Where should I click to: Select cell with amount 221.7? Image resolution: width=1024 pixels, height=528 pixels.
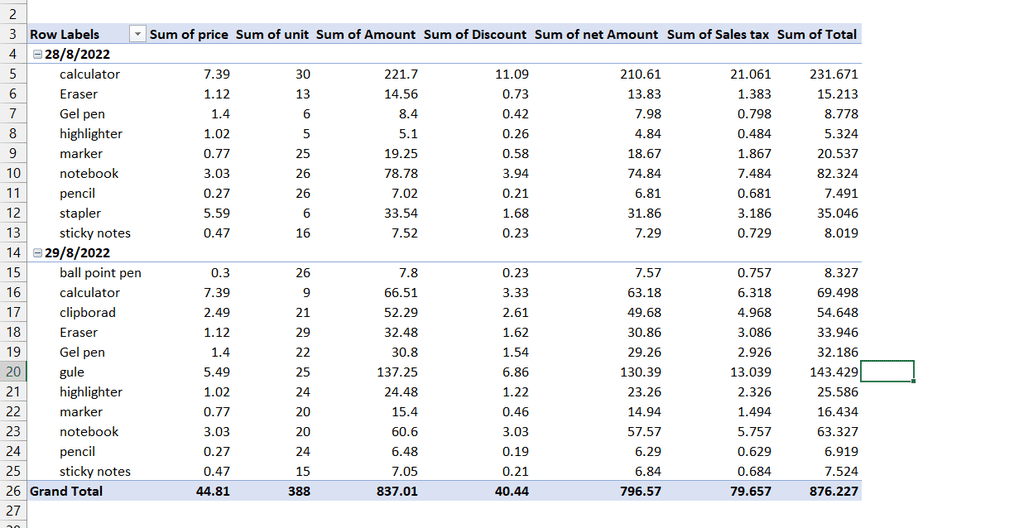pos(401,74)
